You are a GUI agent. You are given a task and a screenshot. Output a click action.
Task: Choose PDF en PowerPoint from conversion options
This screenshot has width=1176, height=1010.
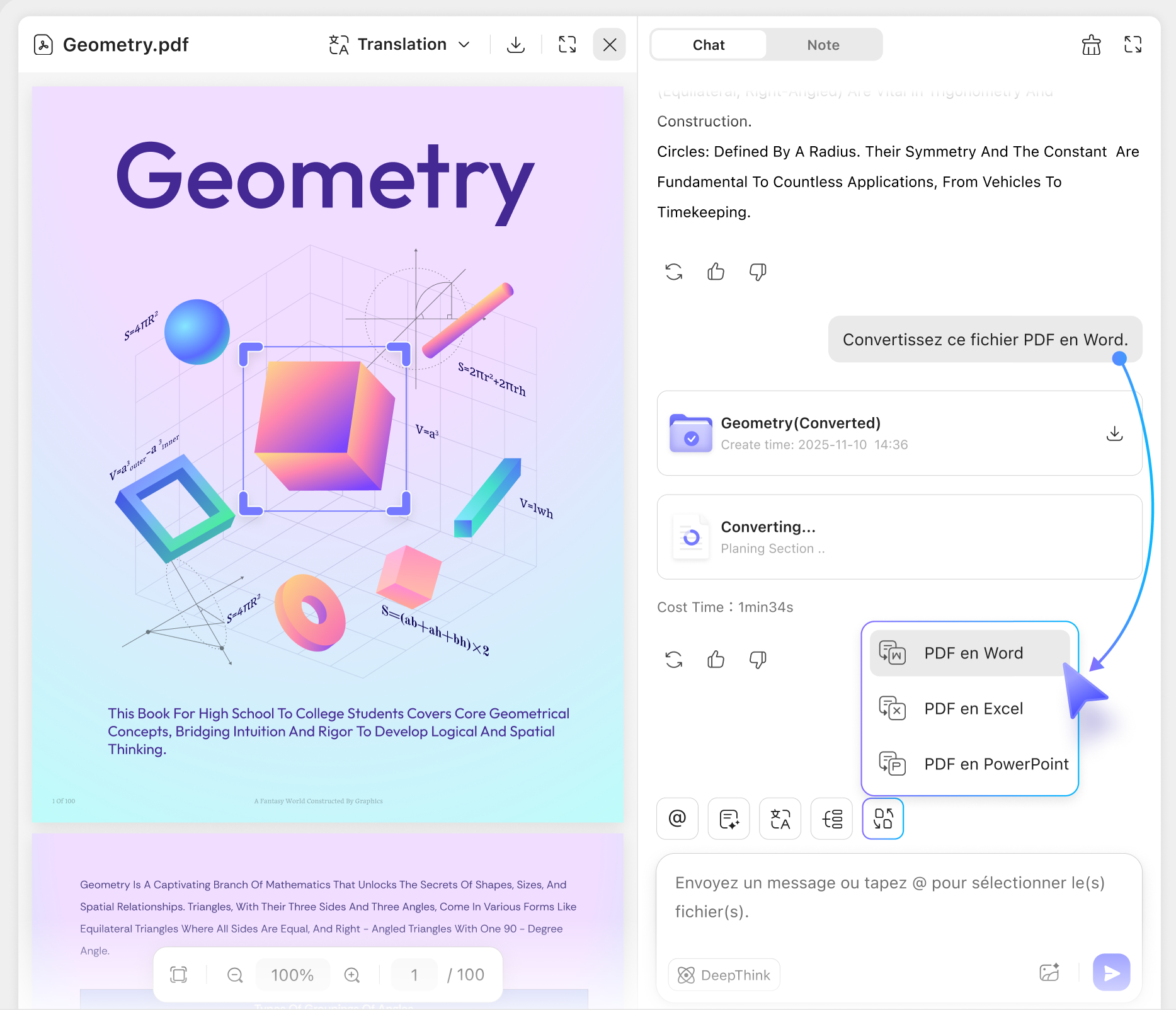tap(996, 764)
